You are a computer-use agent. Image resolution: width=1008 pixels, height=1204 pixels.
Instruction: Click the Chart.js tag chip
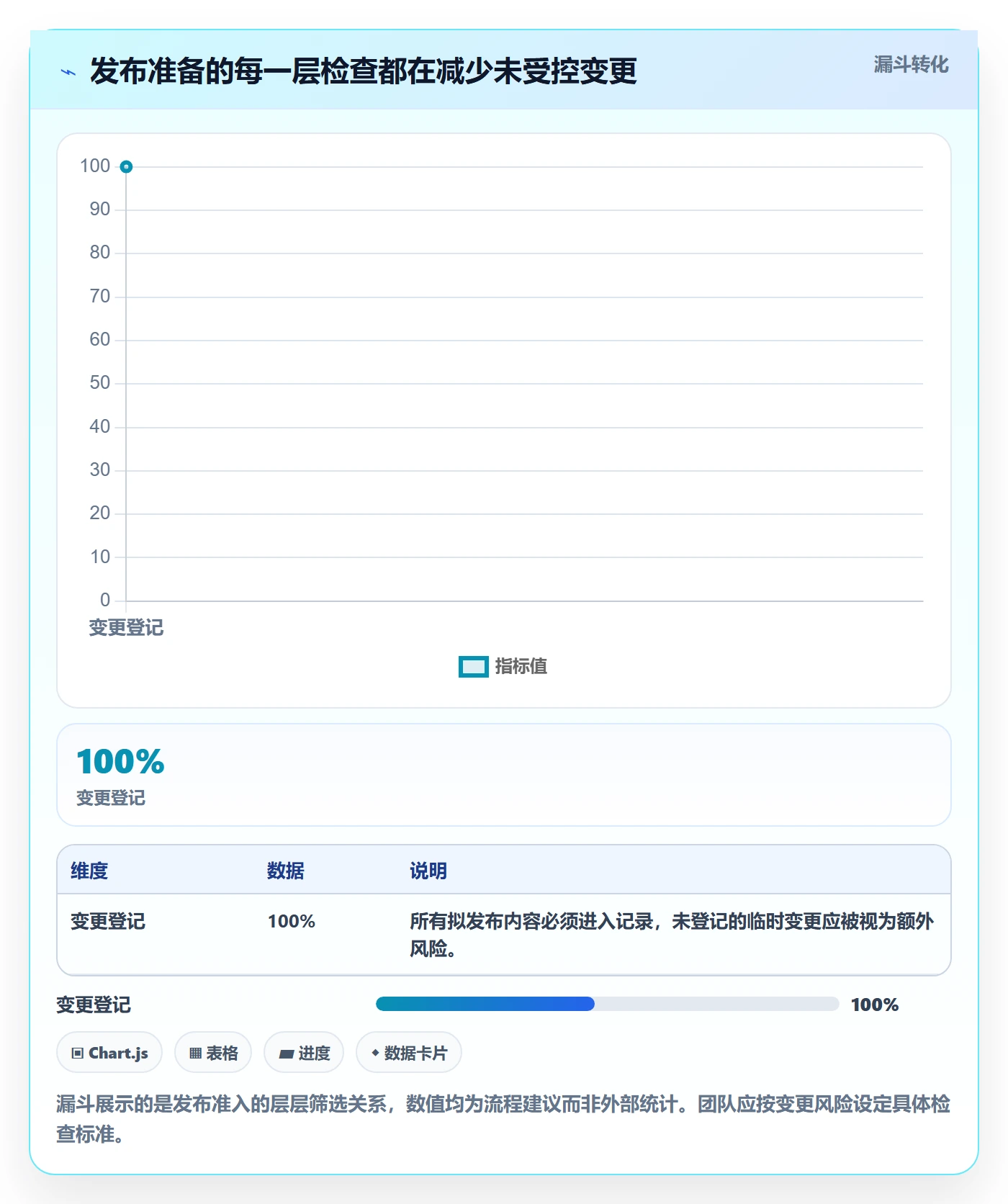tap(109, 1053)
